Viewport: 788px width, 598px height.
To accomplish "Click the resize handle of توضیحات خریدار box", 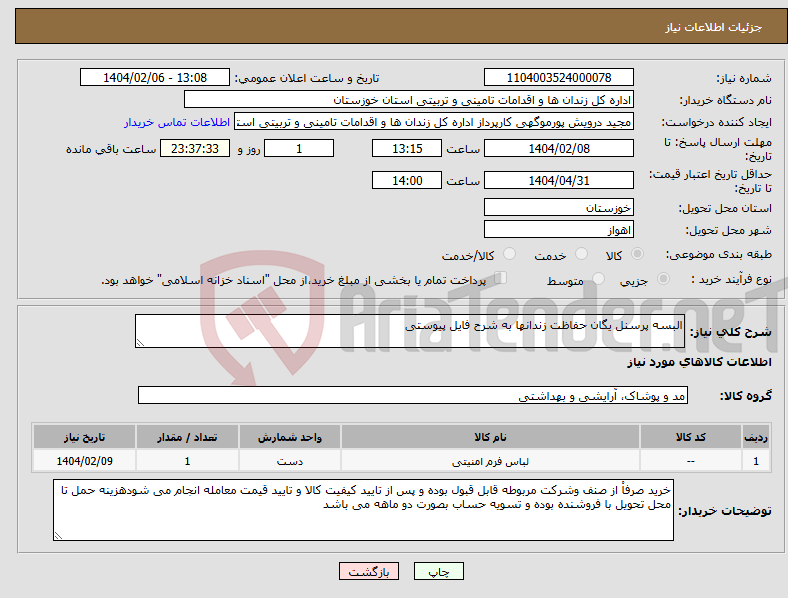I will click(58, 536).
